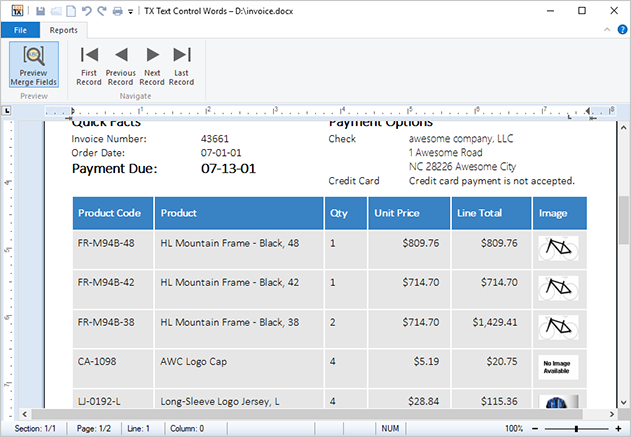Click the HL Mountain Frame - Black, 38 cell
The width and height of the screenshot is (631, 437).
tap(239, 328)
